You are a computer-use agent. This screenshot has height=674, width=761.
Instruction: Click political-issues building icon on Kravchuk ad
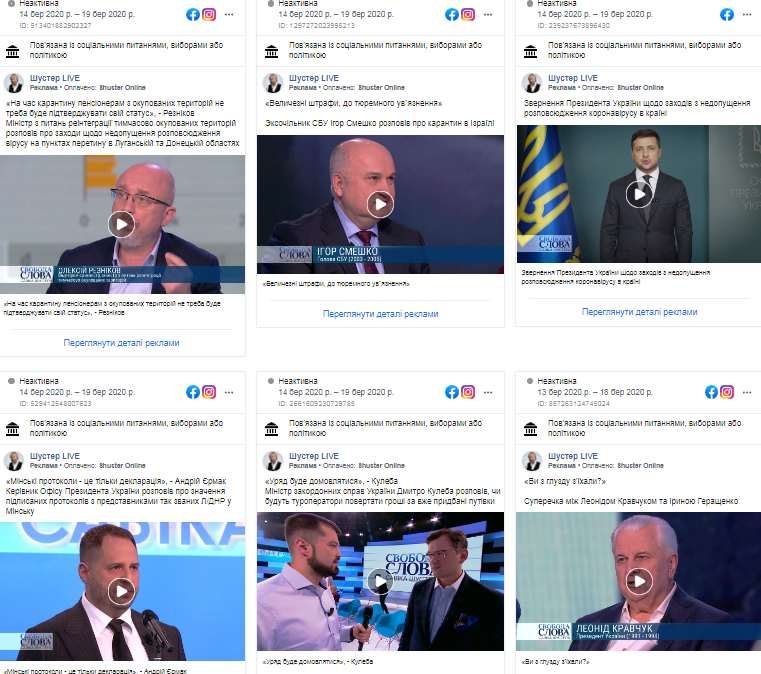tap(530, 428)
